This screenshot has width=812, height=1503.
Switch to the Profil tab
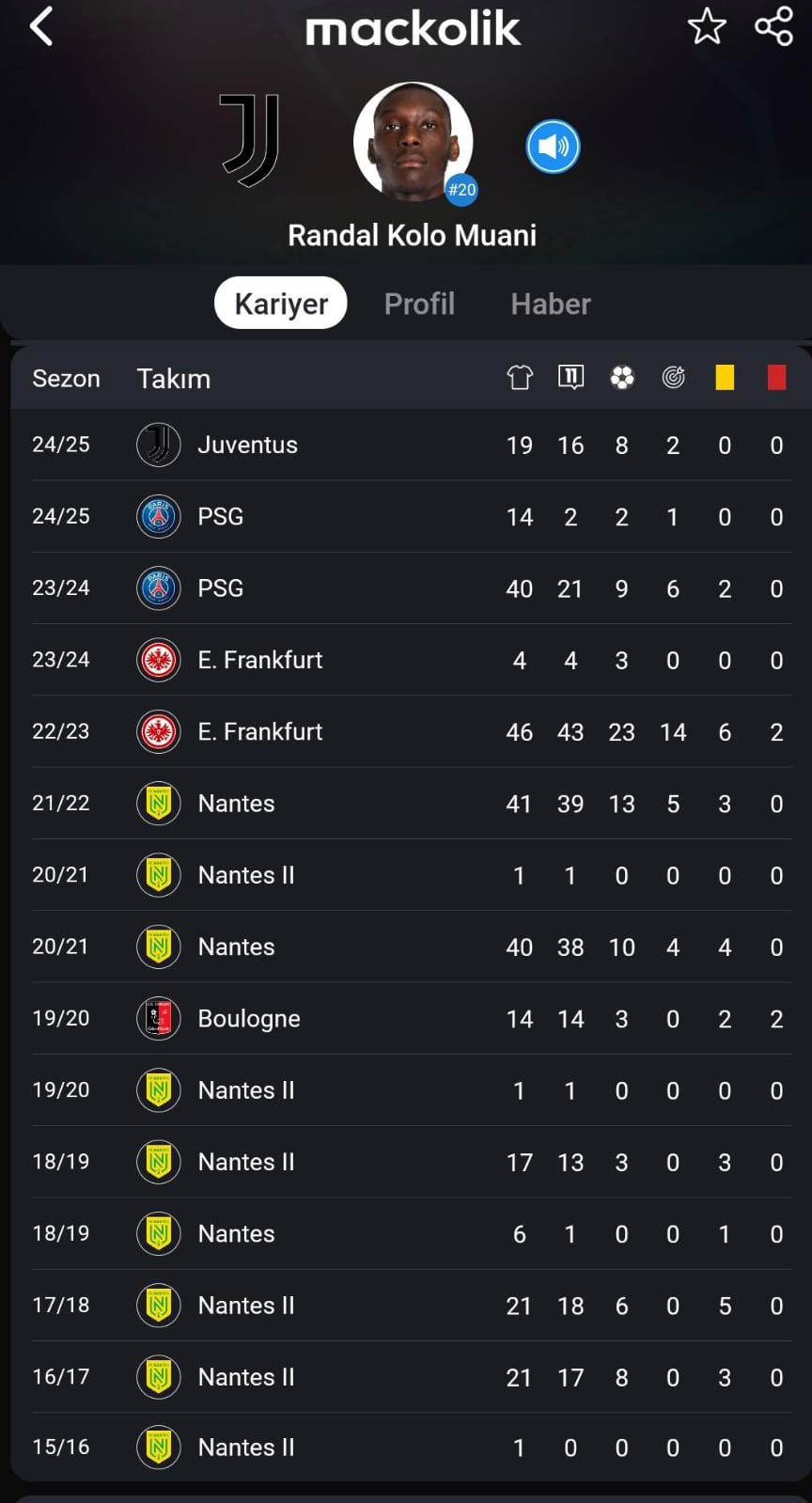pos(419,304)
